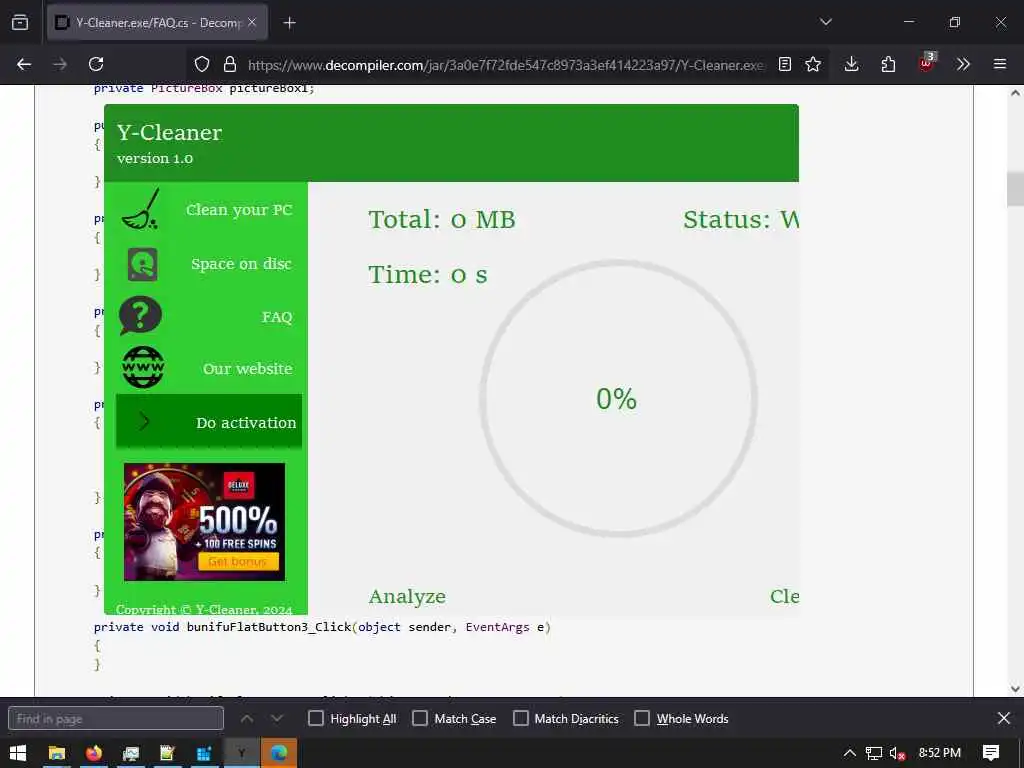Click scrollbar down arrow
The width and height of the screenshot is (1024, 768).
coord(1015,688)
